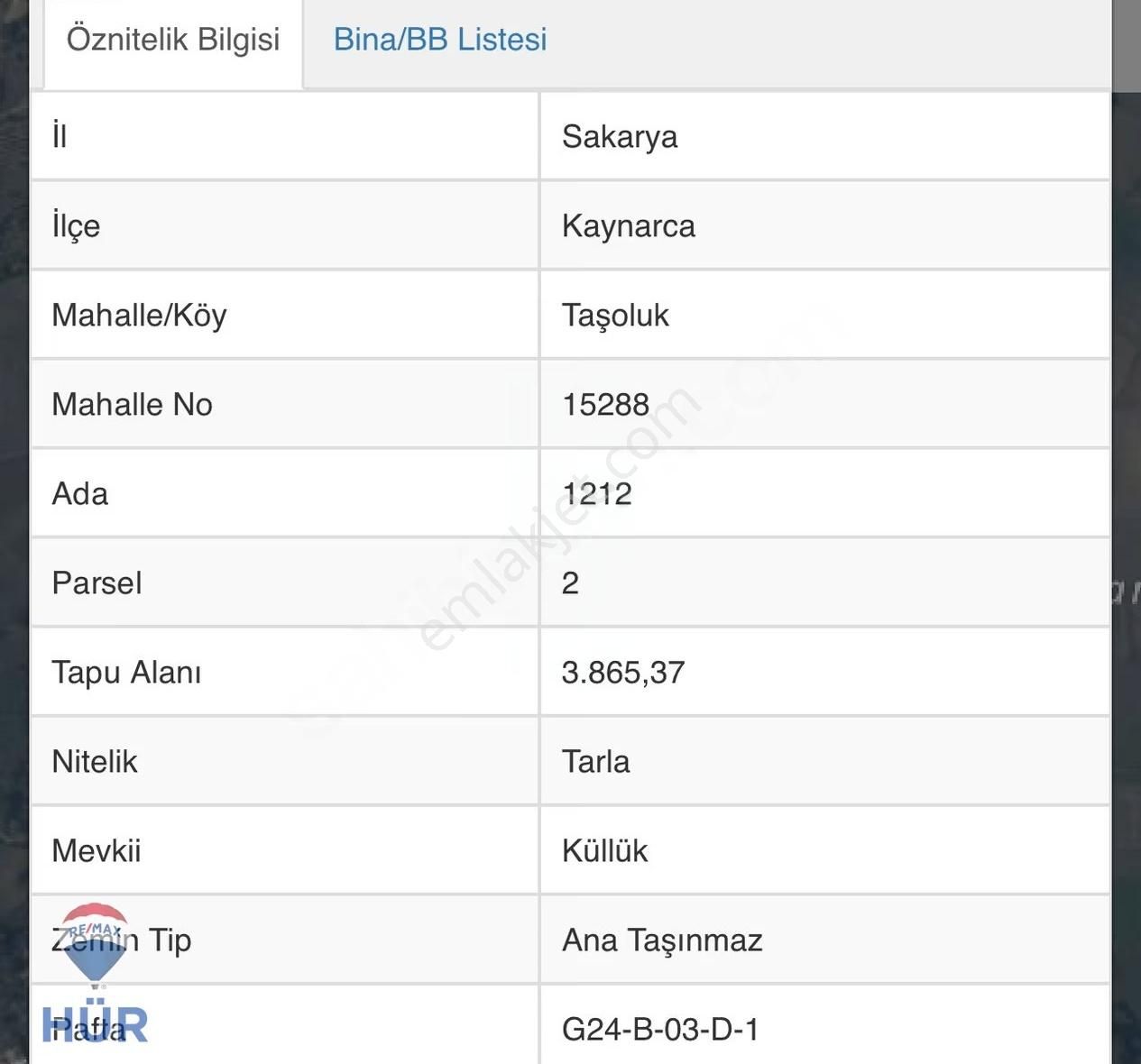
Task: Select the Öznitelik Bilgisi tab
Action: point(171,40)
